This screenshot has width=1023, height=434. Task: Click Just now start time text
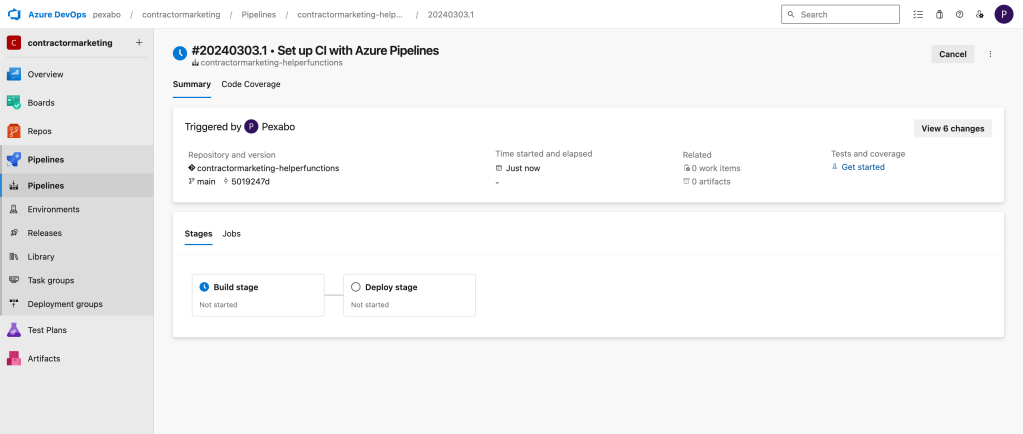tap(523, 168)
